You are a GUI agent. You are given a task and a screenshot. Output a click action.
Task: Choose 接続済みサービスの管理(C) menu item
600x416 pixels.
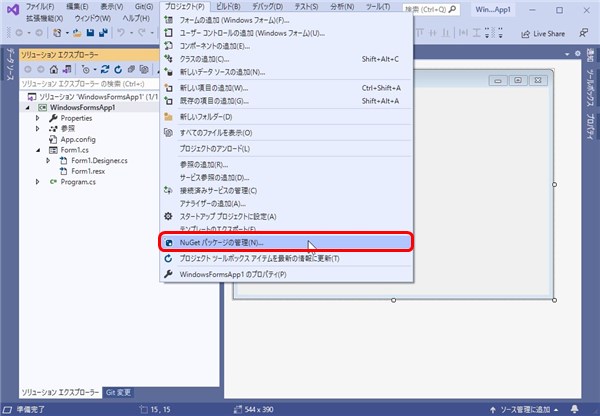tap(286, 190)
